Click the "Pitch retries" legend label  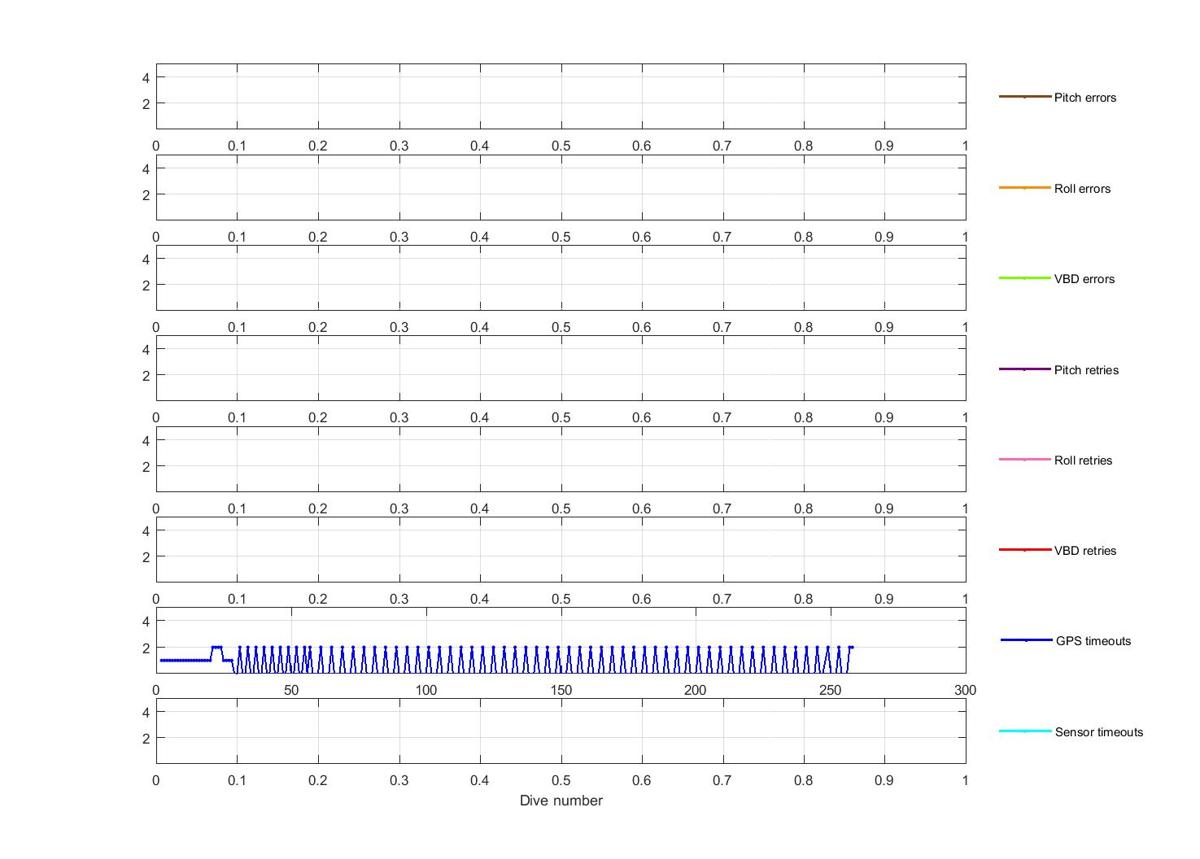(x=1086, y=370)
